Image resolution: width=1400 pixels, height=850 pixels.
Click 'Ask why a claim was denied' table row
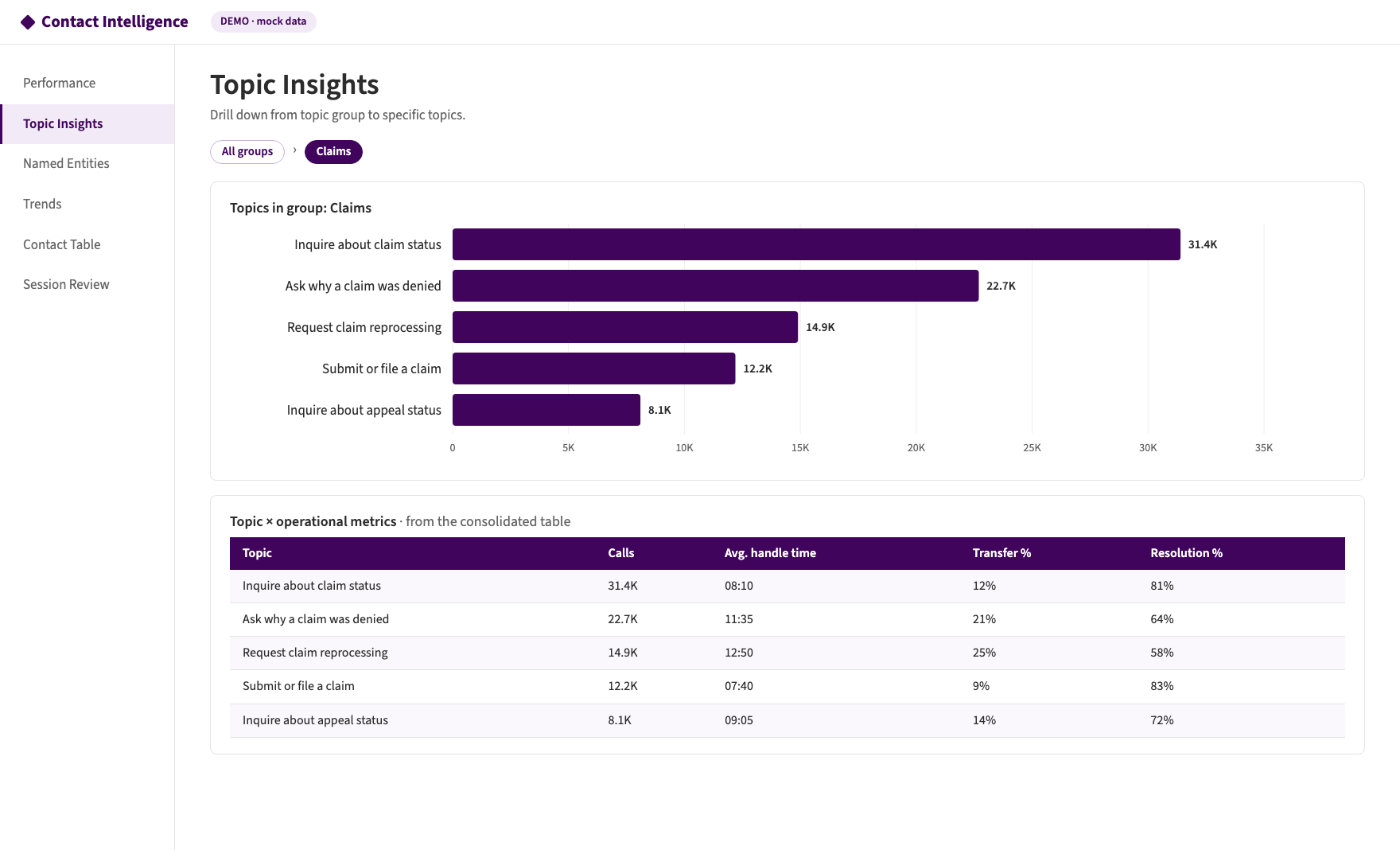pyautogui.click(x=787, y=619)
